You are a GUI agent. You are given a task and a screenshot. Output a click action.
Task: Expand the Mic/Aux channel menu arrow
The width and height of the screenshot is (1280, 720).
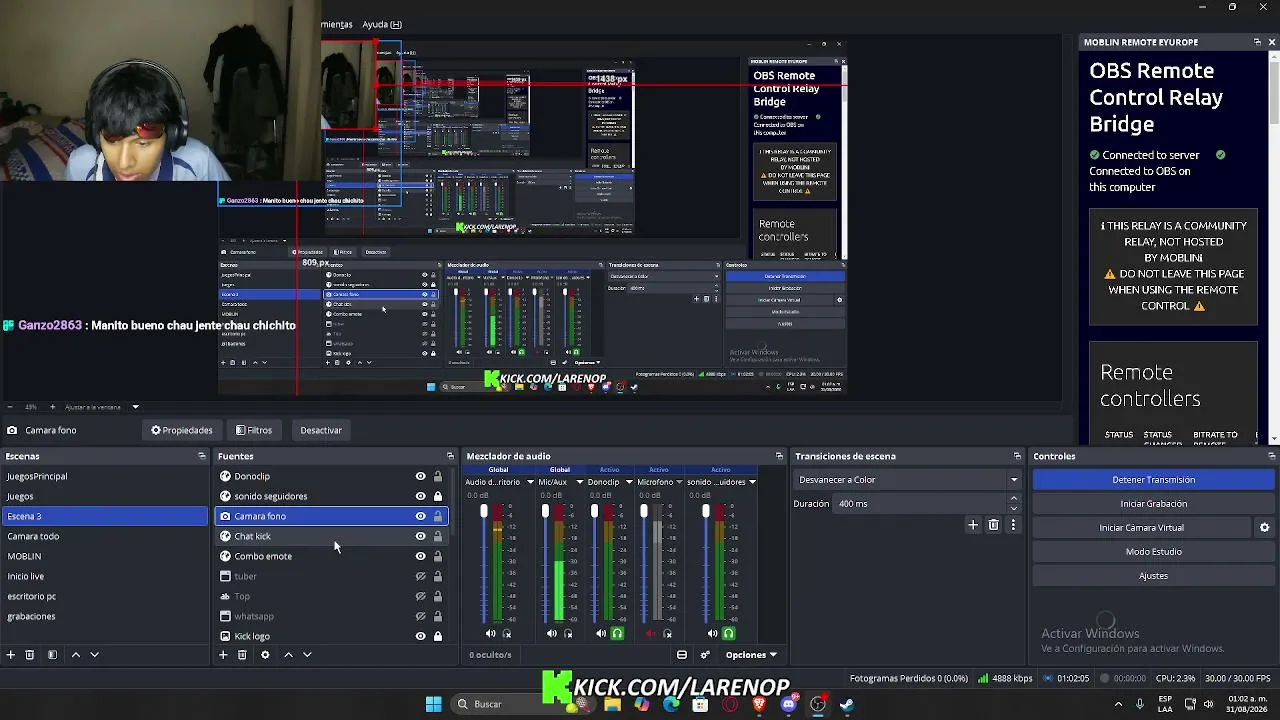[580, 482]
